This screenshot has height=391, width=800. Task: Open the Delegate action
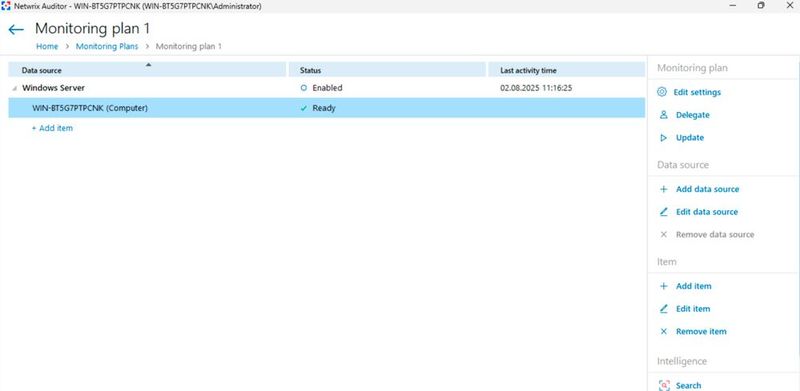(692, 115)
